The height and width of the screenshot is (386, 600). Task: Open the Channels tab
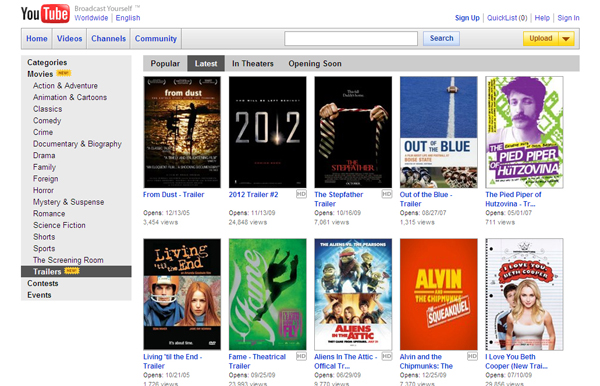pos(108,39)
